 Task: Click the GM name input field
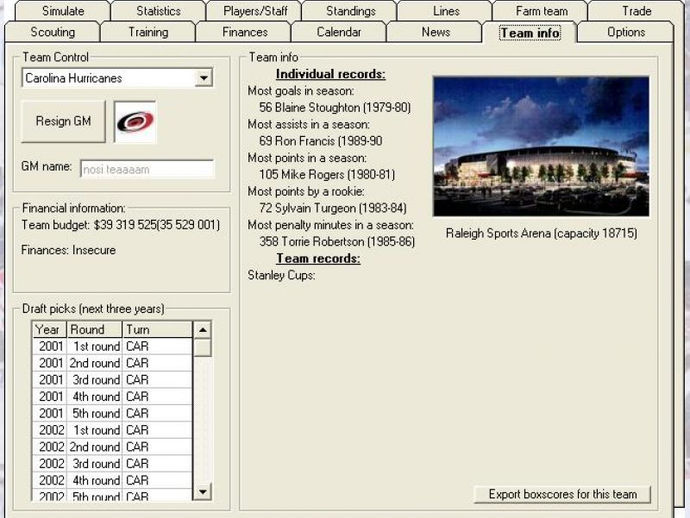(x=147, y=169)
